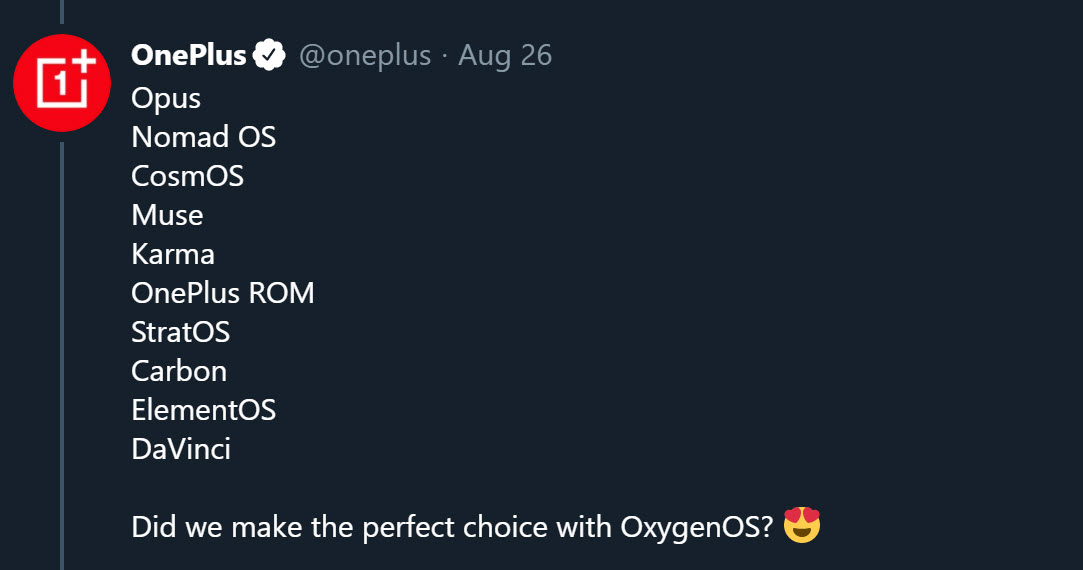Click the OnePlus ROM line

pyautogui.click(x=223, y=293)
